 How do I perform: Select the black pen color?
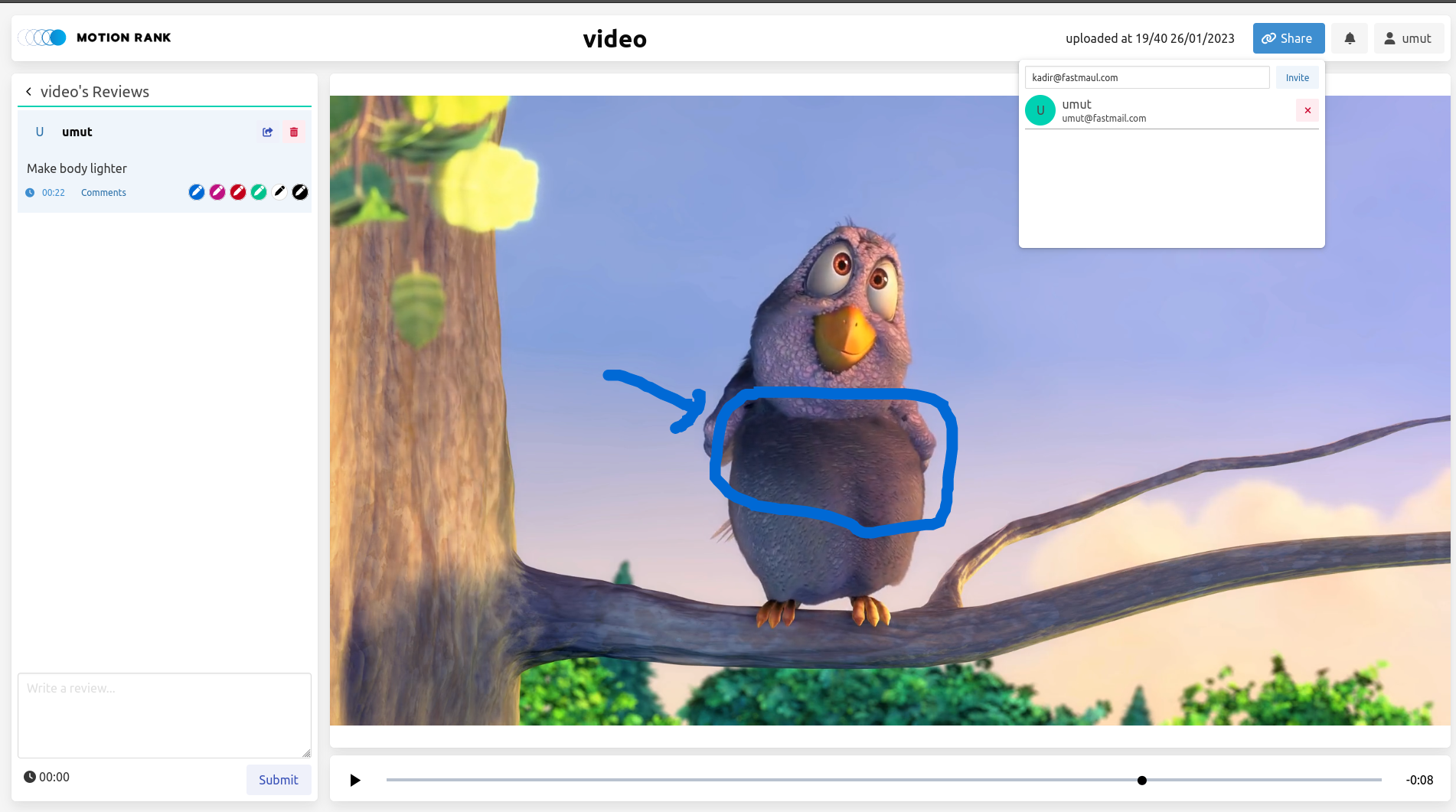(300, 192)
